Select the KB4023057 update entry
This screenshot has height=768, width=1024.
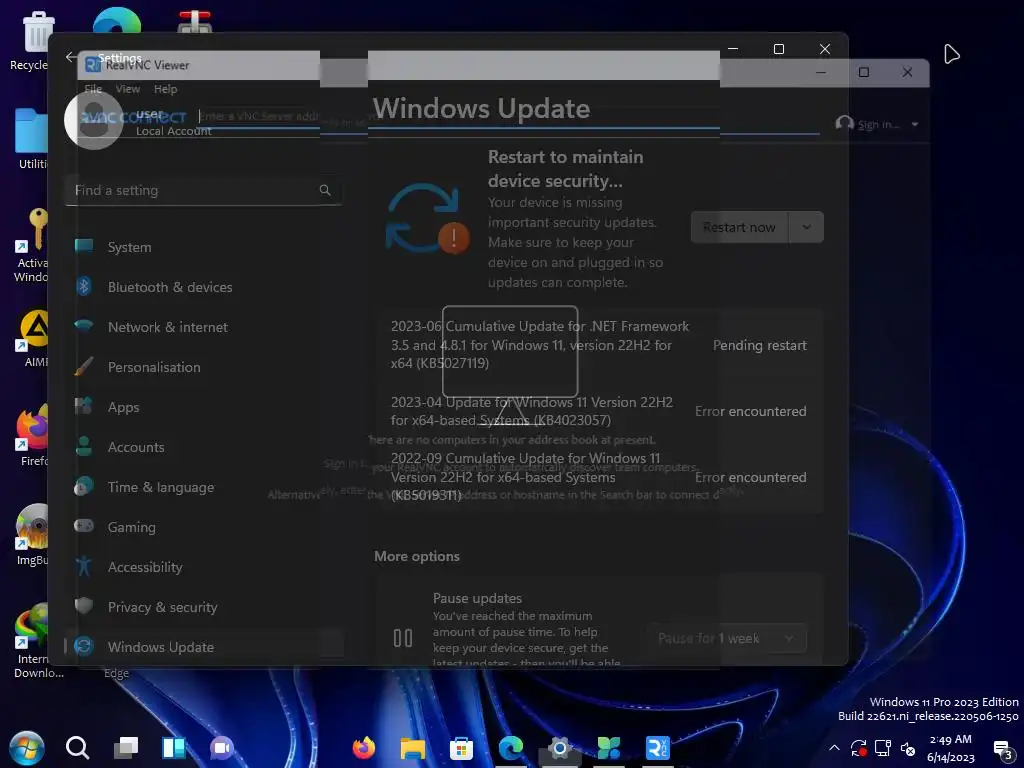click(599, 411)
